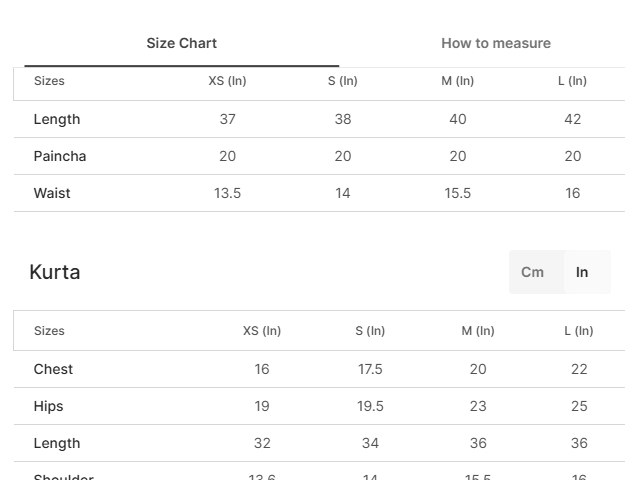This screenshot has width=625, height=480.
Task: Select the S (In) header in Kurta table
Action: coord(370,331)
